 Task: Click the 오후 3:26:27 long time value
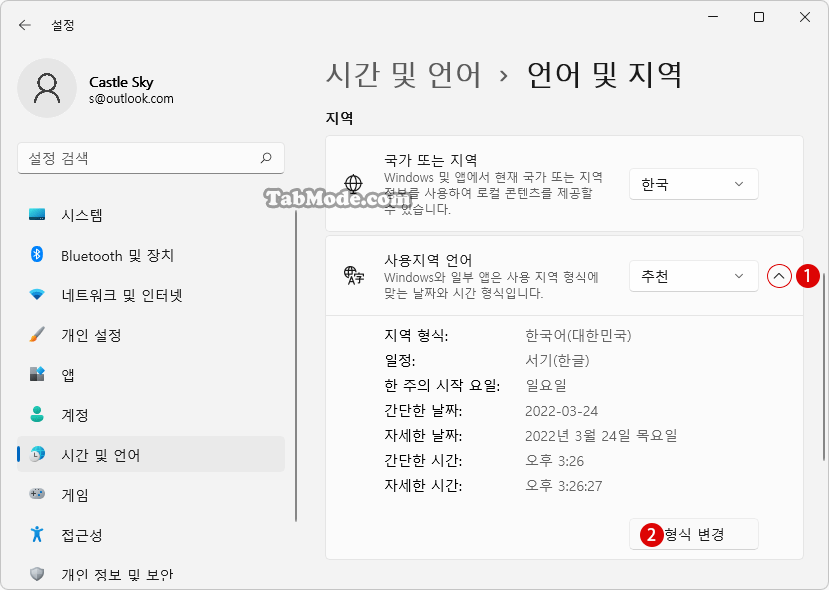pos(564,486)
